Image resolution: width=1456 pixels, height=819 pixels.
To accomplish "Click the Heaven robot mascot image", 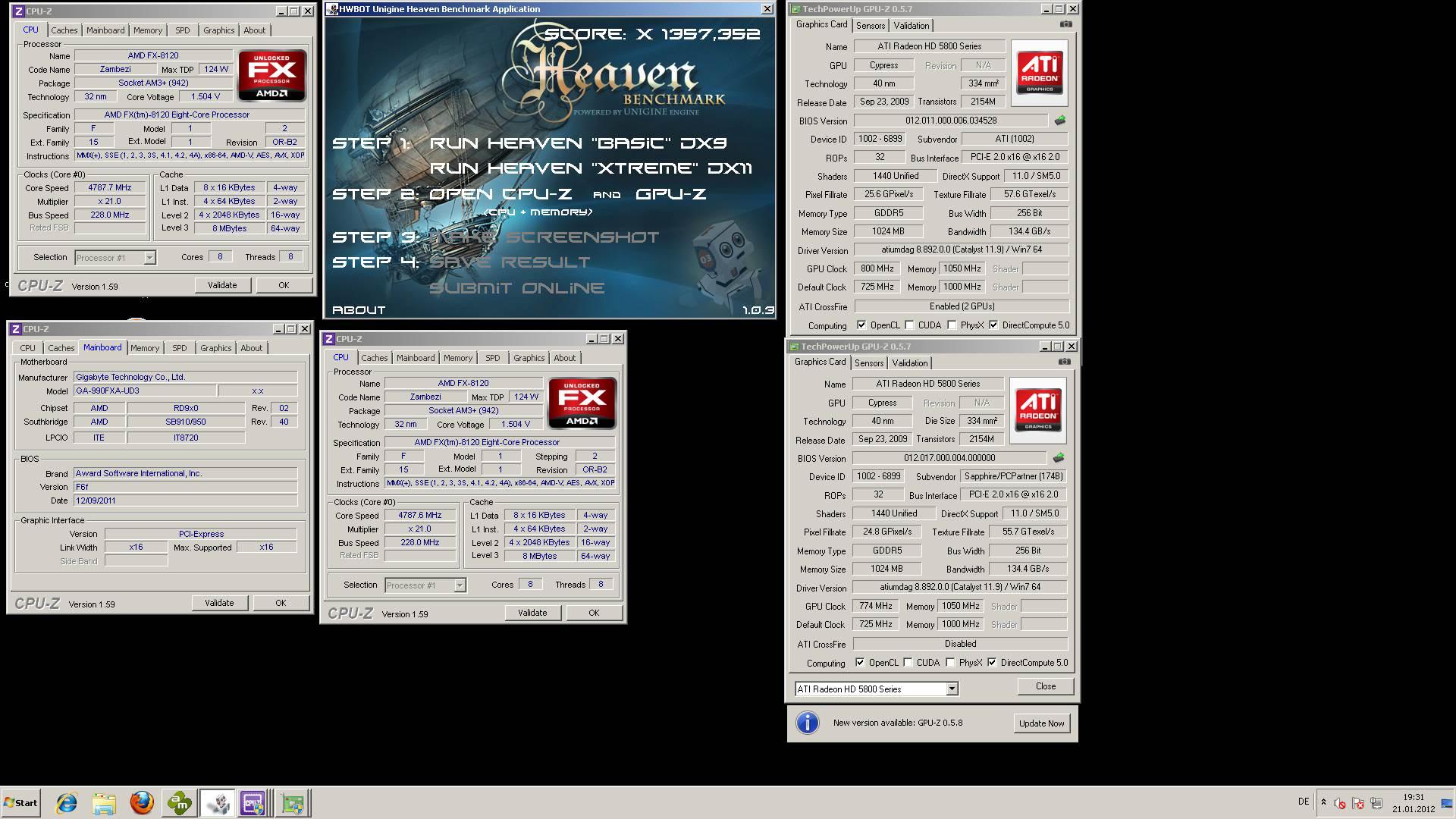I will click(722, 265).
